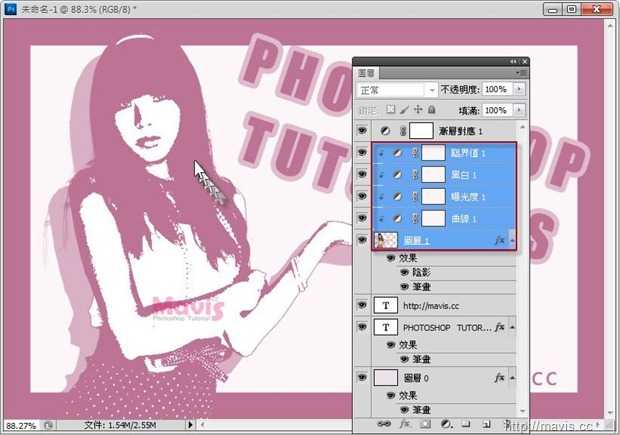Collapse effects of 圖層 1 layer
This screenshot has width=620, height=435.
coord(512,240)
